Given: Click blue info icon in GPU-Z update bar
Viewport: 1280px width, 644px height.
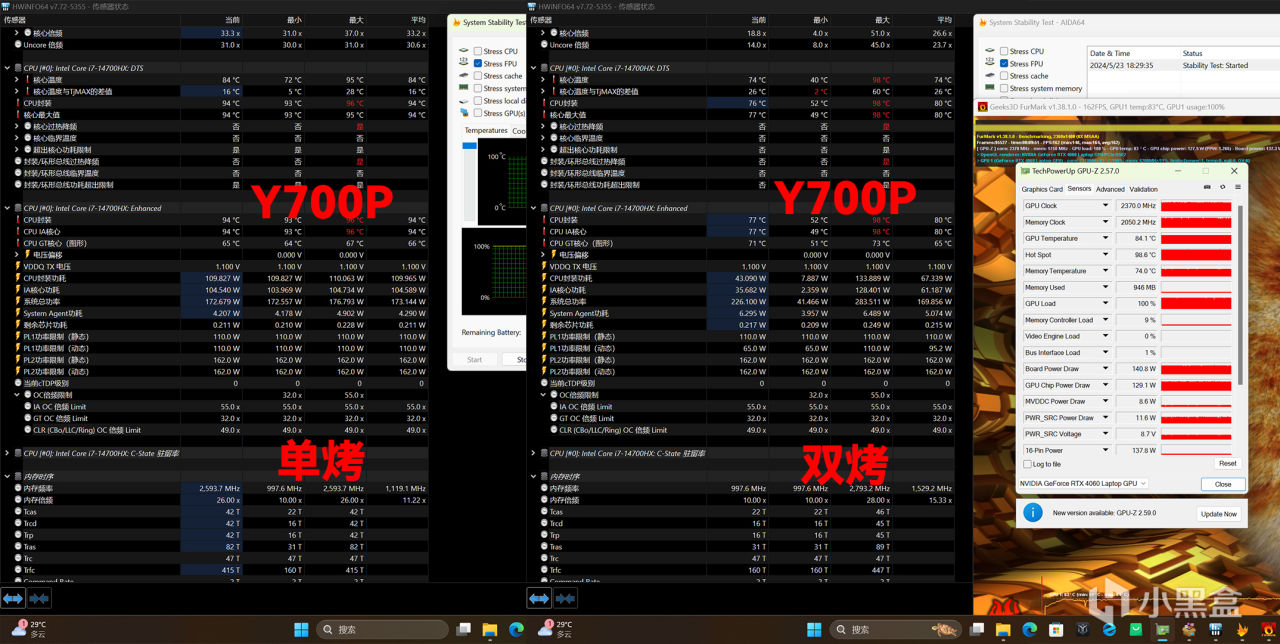Looking at the screenshot, I should (1033, 513).
